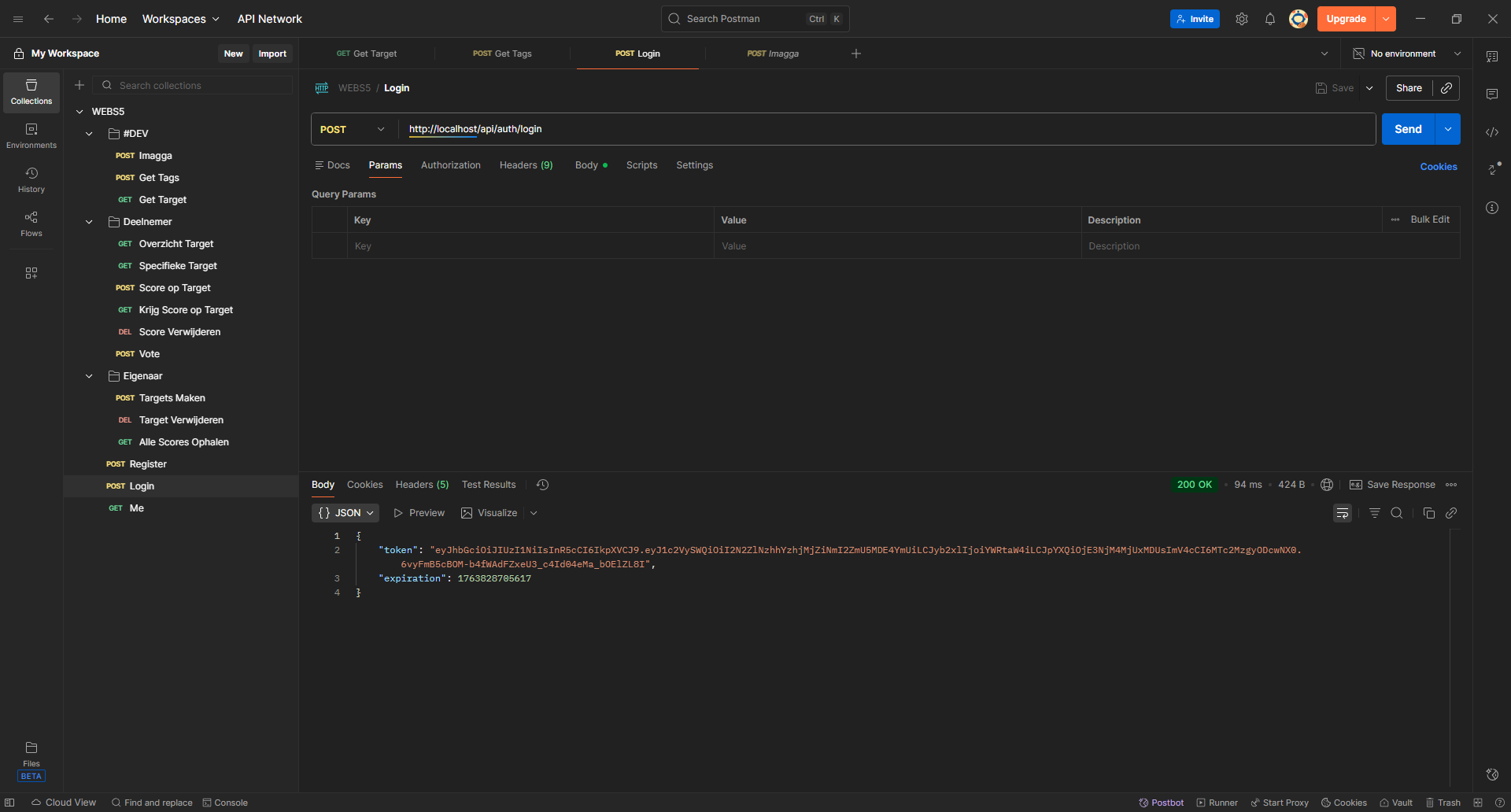
Task: Click the code snippet icon in right sidebar
Action: (x=1492, y=132)
